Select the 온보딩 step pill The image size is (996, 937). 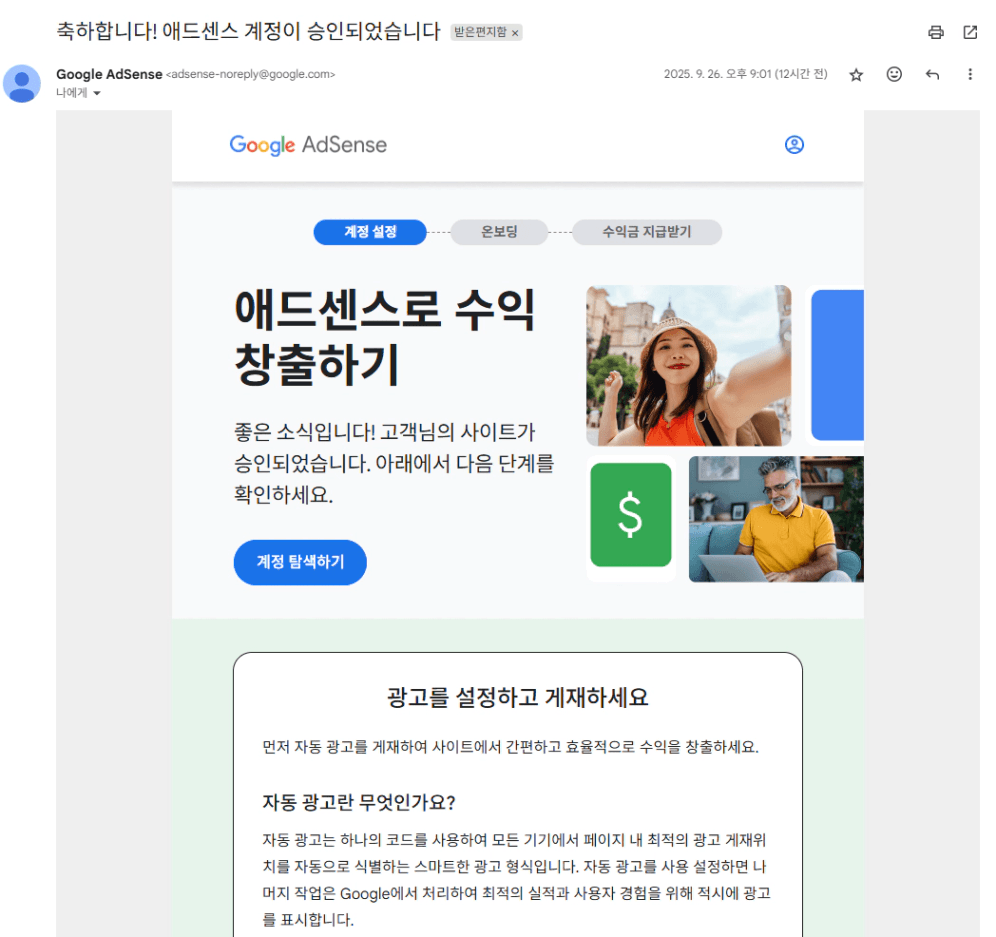499,232
